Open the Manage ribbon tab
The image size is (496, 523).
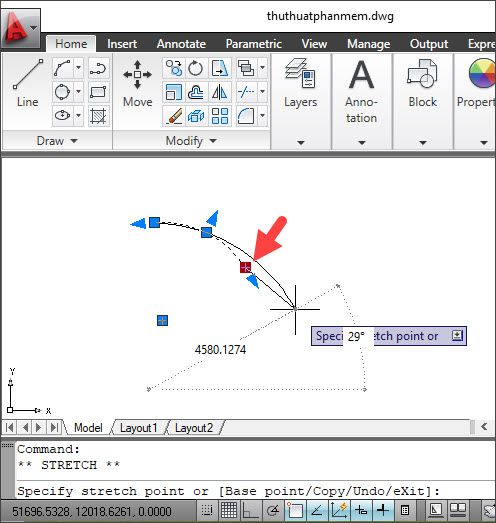[x=369, y=44]
